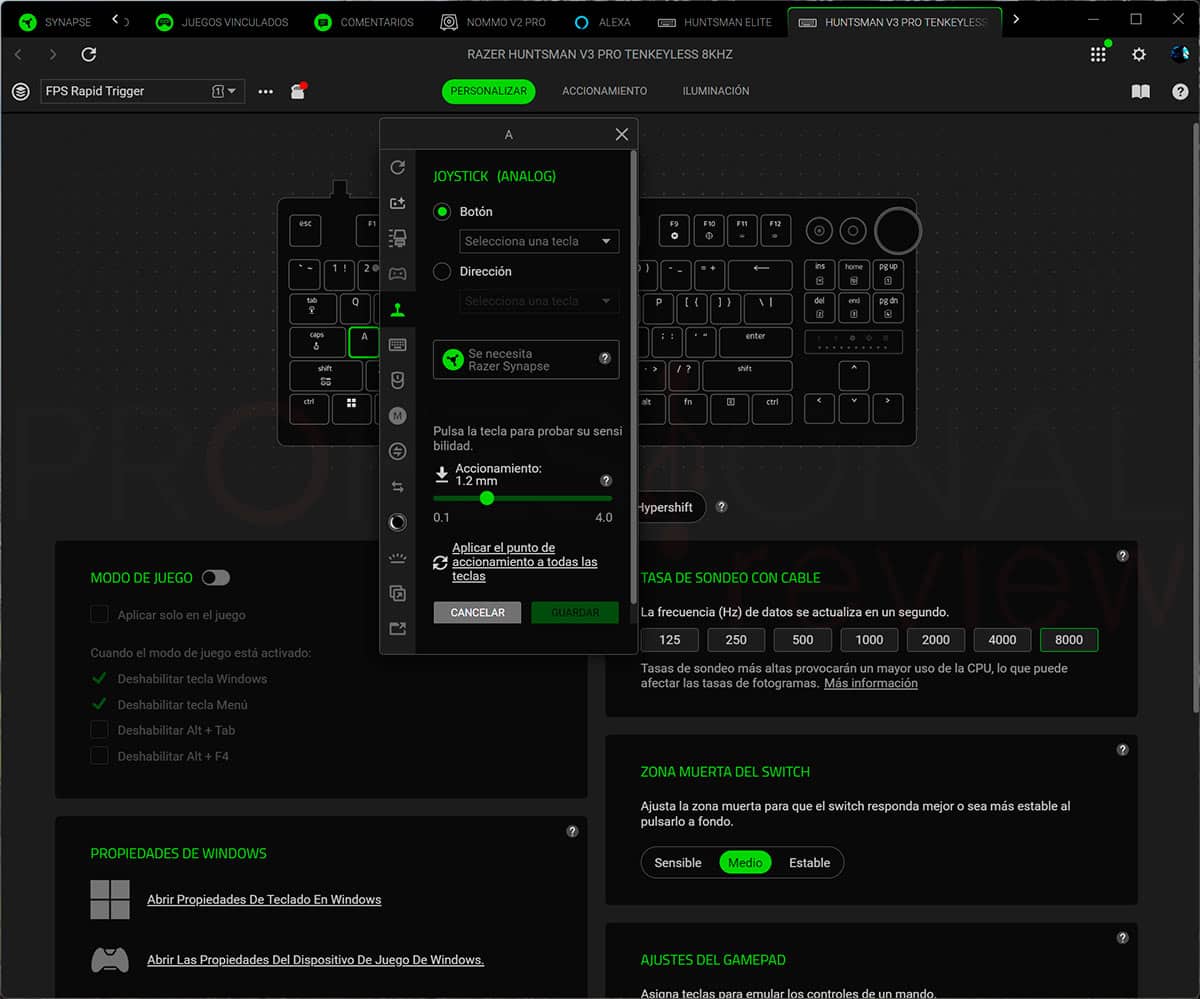Image resolution: width=1200 pixels, height=999 pixels.
Task: Click the left tab scroll chevron
Action: coord(116,20)
